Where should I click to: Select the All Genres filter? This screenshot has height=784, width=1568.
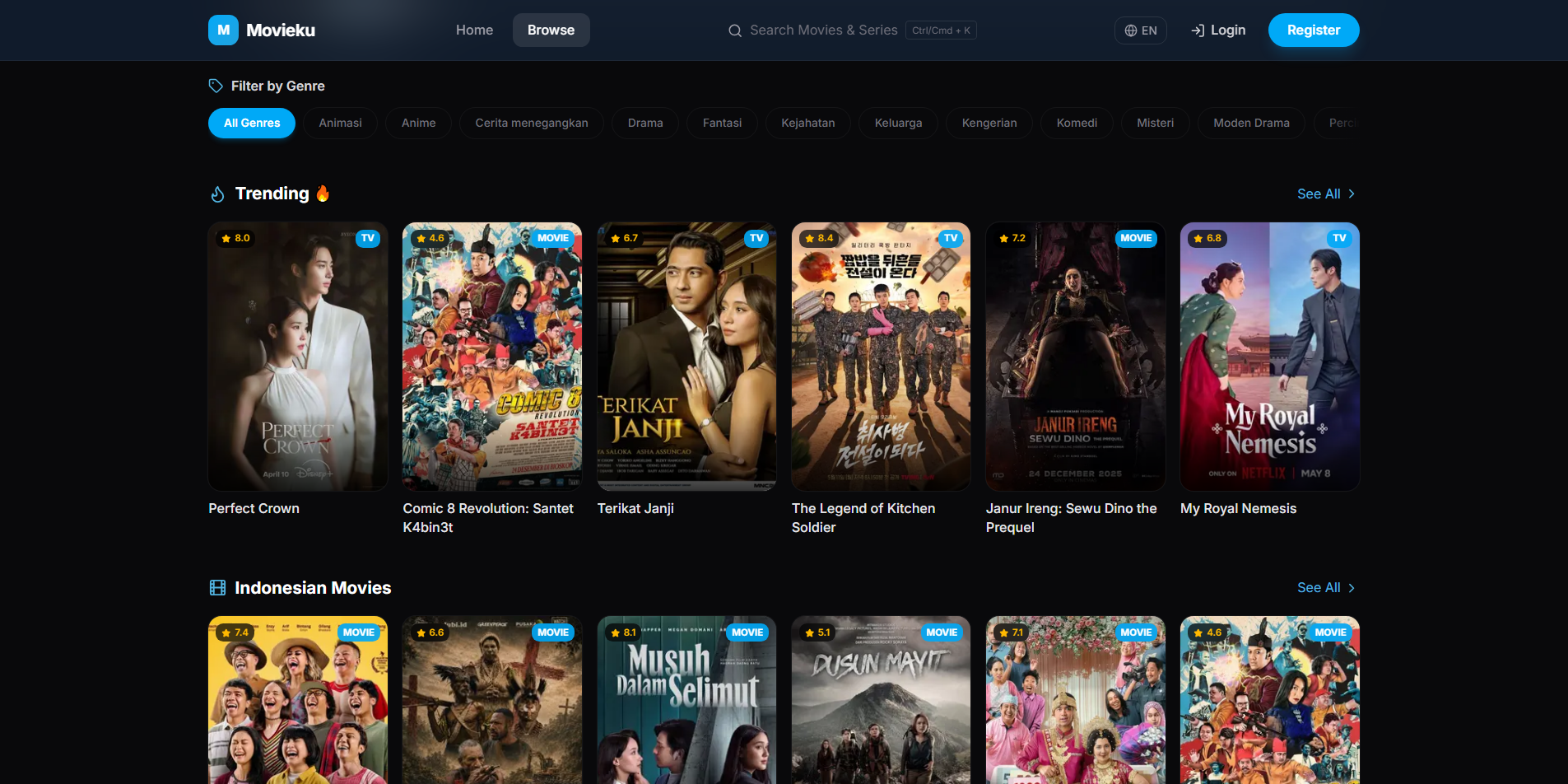(252, 123)
